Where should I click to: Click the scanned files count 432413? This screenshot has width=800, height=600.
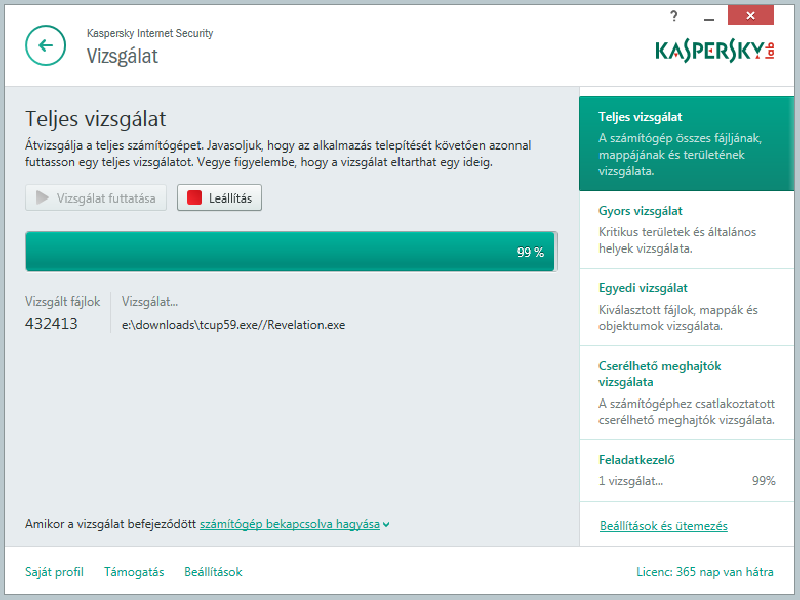(51, 323)
